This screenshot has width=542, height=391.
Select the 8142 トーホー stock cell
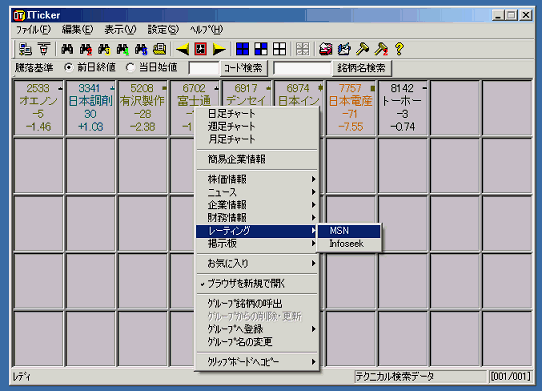pos(403,108)
